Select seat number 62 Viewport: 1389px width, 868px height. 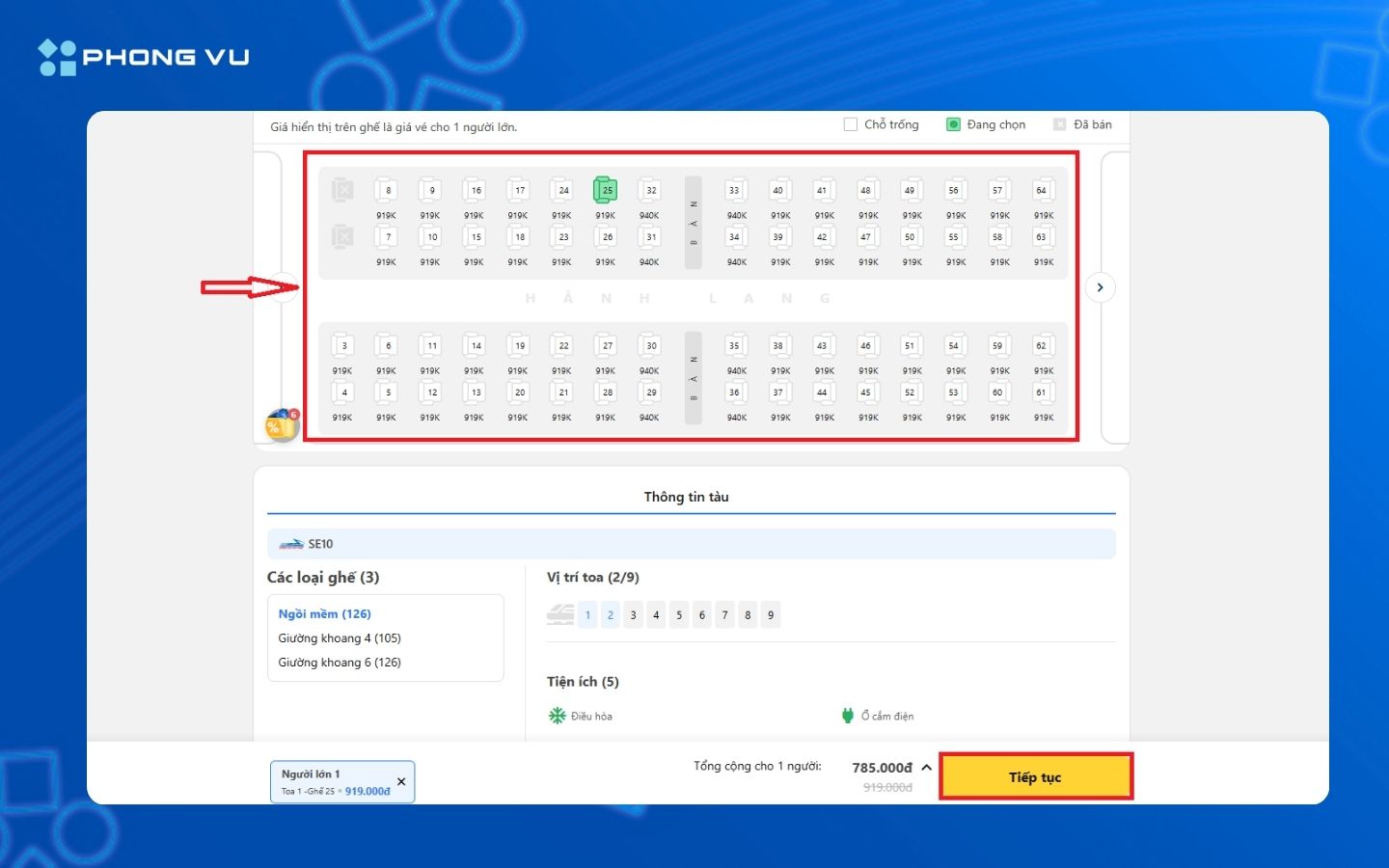coord(1043,346)
